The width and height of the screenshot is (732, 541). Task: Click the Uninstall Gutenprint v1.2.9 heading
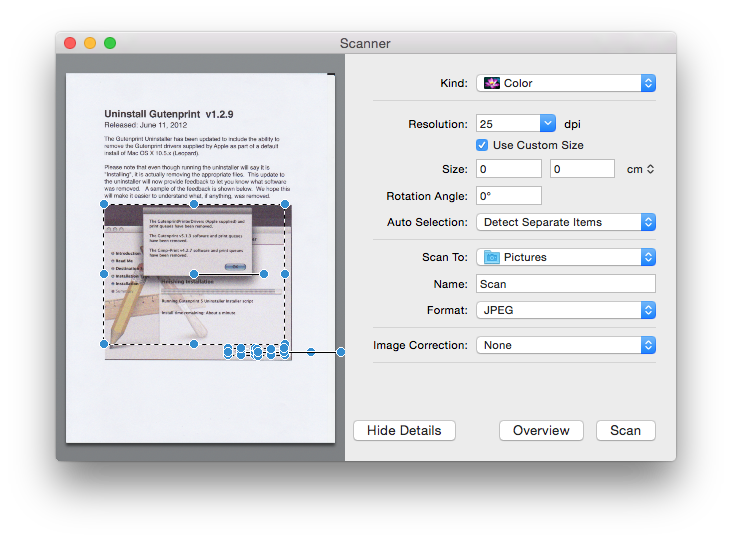(169, 114)
